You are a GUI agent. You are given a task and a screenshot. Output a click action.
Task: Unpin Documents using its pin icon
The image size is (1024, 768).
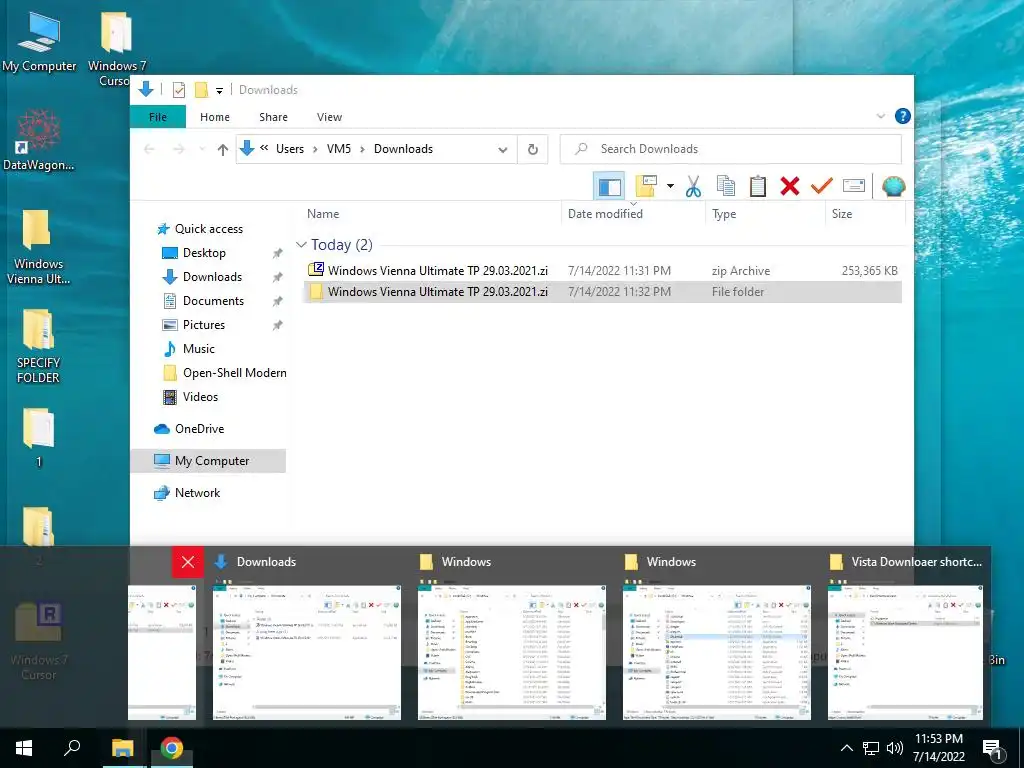click(277, 301)
